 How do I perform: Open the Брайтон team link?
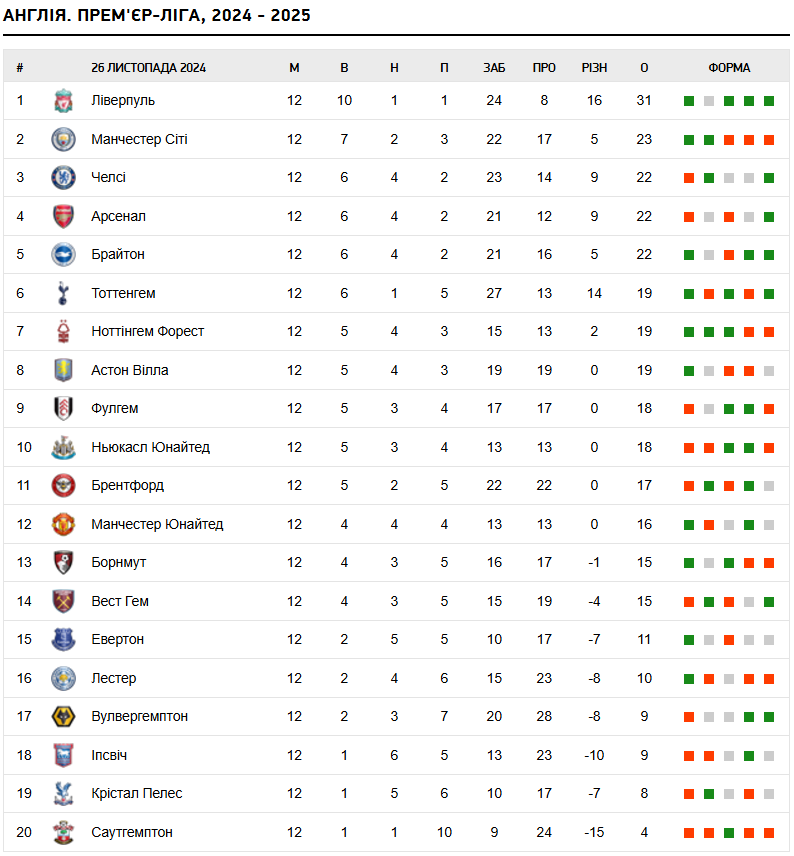tap(118, 254)
